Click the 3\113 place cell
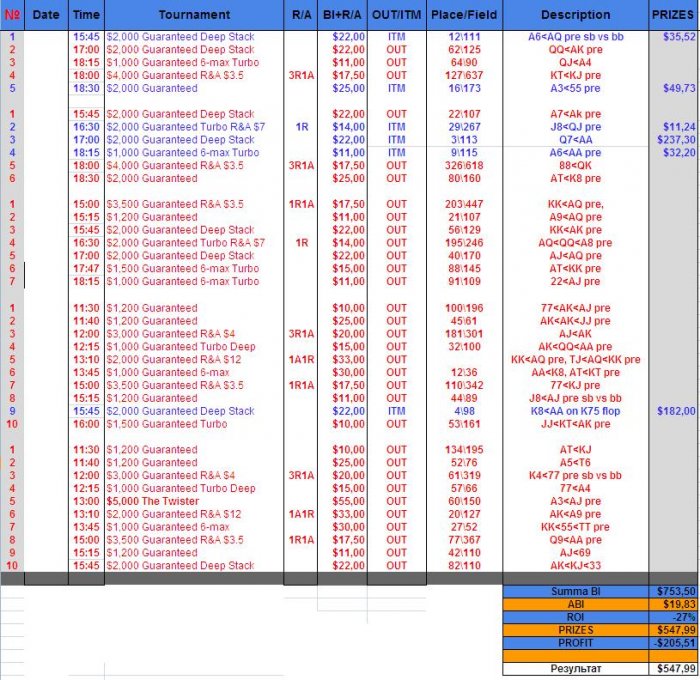The image size is (700, 680). 464,140
